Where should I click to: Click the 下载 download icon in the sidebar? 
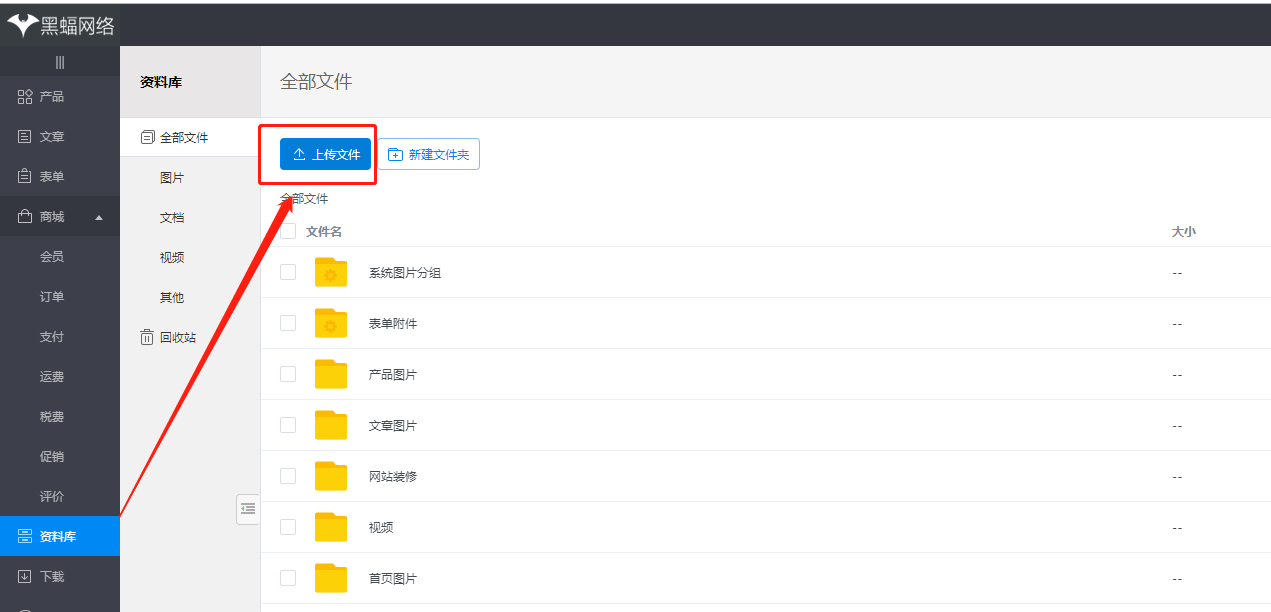pyautogui.click(x=25, y=577)
